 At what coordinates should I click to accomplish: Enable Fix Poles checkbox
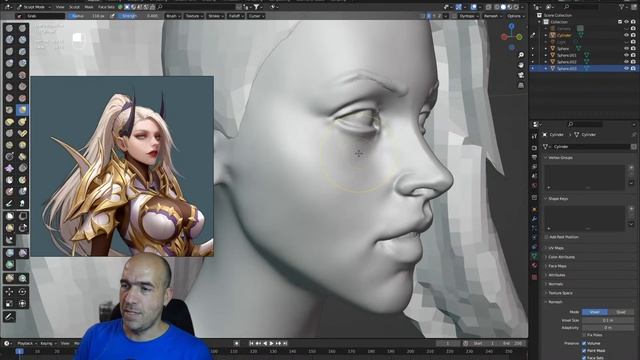click(x=584, y=335)
